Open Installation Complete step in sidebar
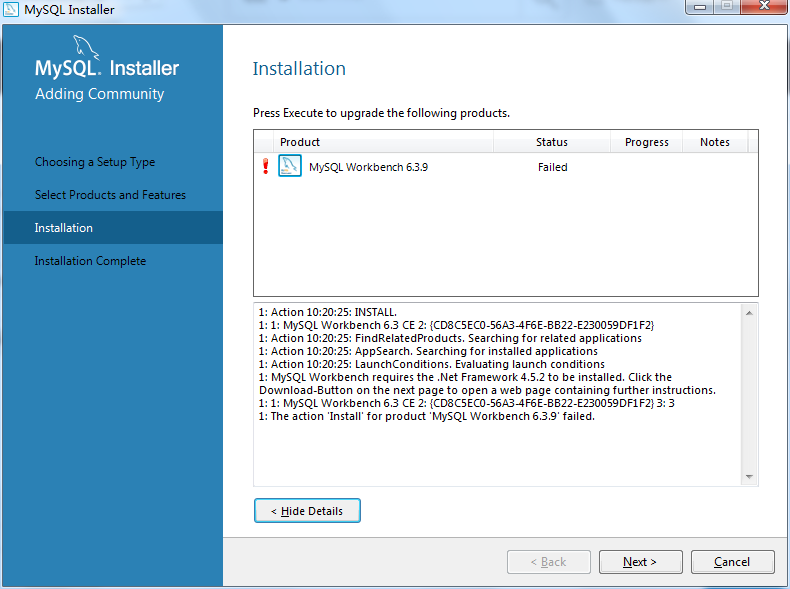Viewport: 790px width, 589px height. tap(90, 261)
